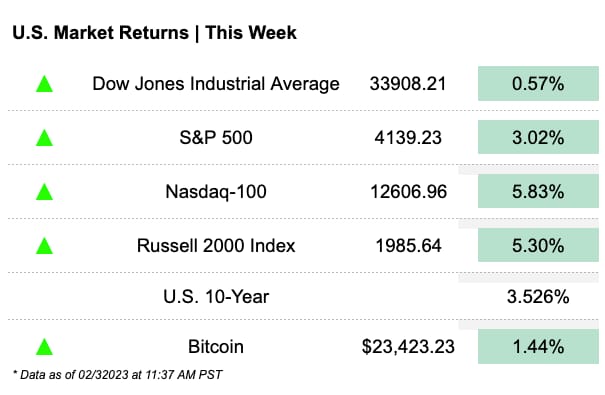This screenshot has width=605, height=395.
Task: Click the green up arrow beside Dow Jones
Action: (44, 84)
